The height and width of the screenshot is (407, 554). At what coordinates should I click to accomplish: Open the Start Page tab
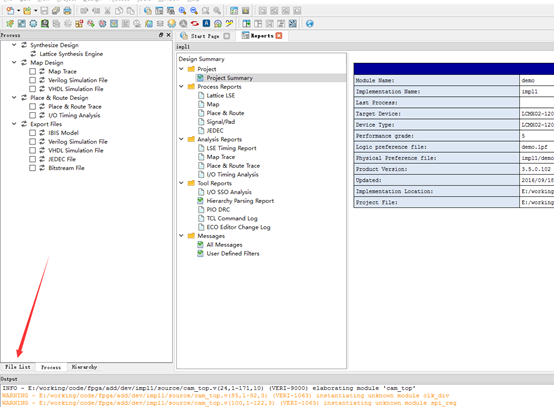point(205,36)
